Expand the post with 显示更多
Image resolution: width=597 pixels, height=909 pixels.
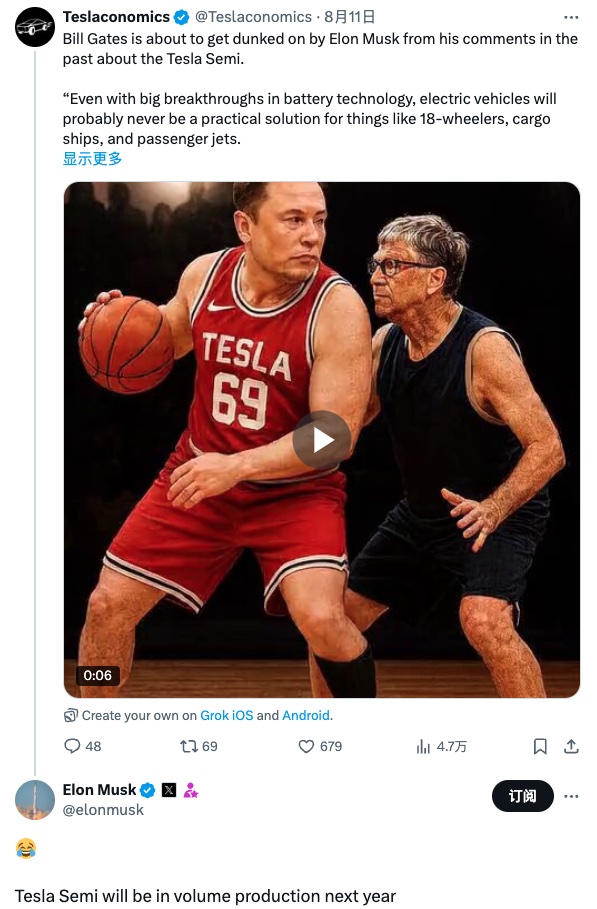(x=92, y=159)
